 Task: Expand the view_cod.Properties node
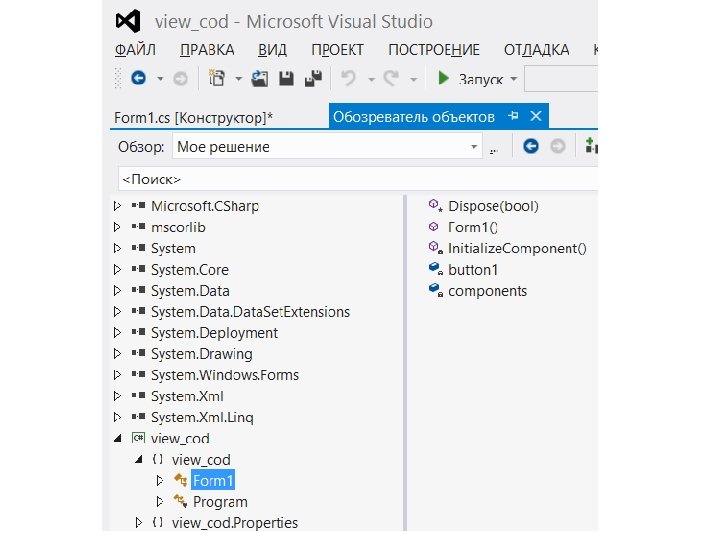(x=139, y=523)
